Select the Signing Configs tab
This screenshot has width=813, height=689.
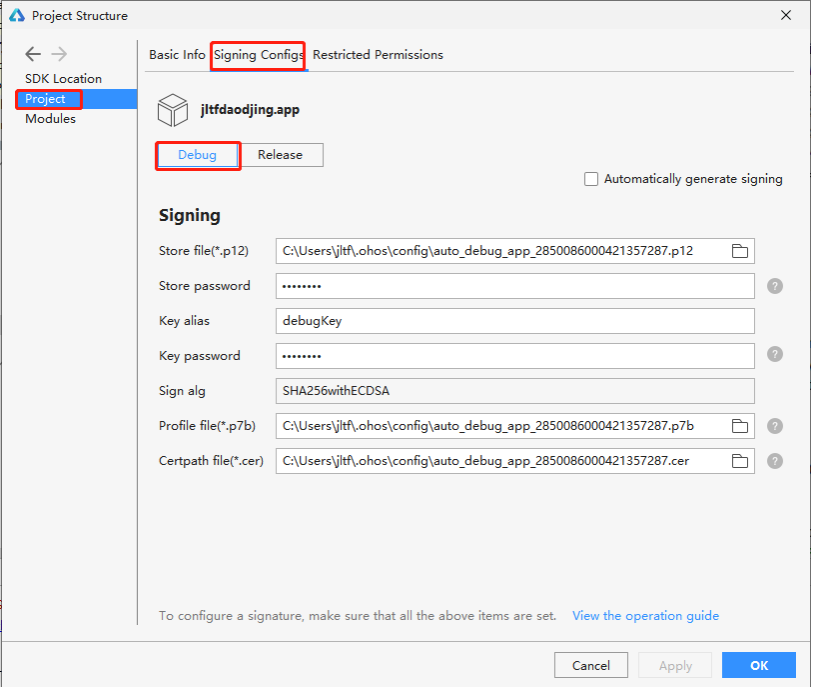258,55
